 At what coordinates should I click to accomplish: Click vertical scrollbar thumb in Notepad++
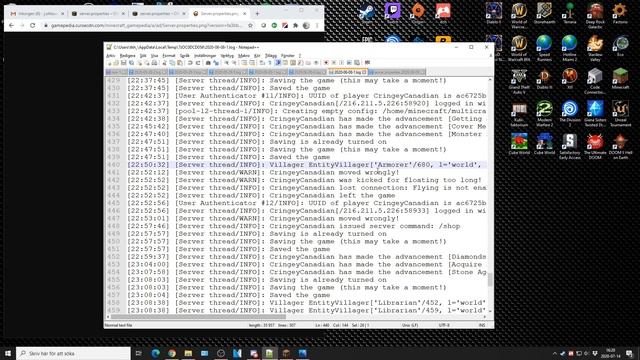pos(490,280)
